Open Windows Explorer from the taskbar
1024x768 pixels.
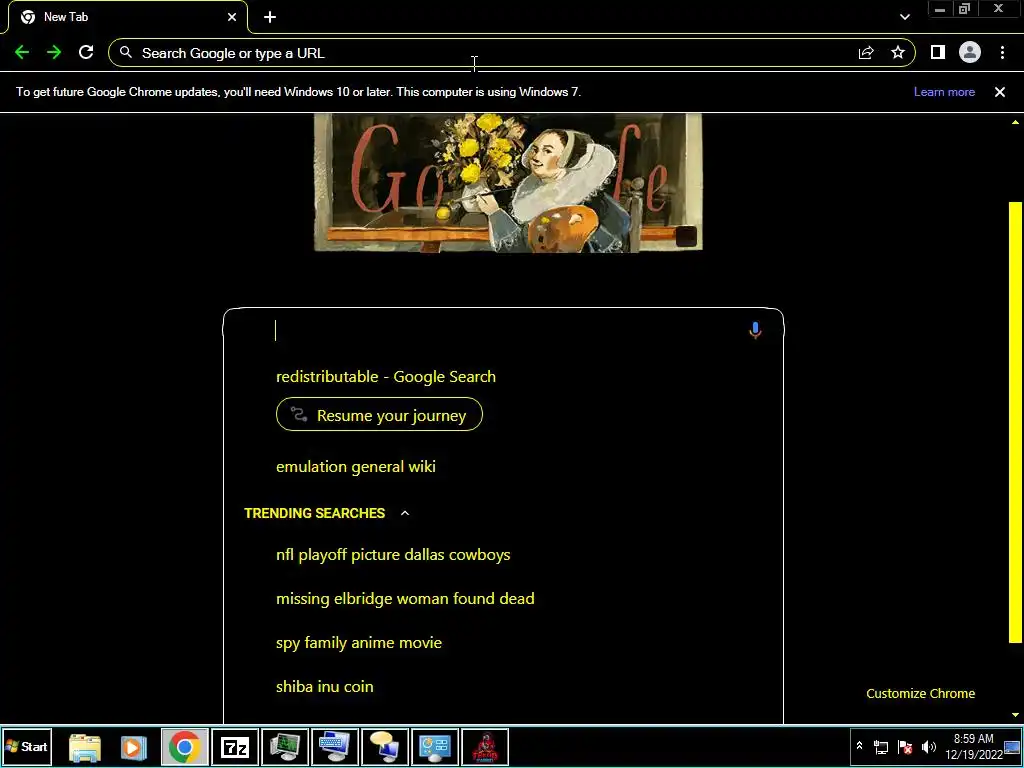point(85,747)
